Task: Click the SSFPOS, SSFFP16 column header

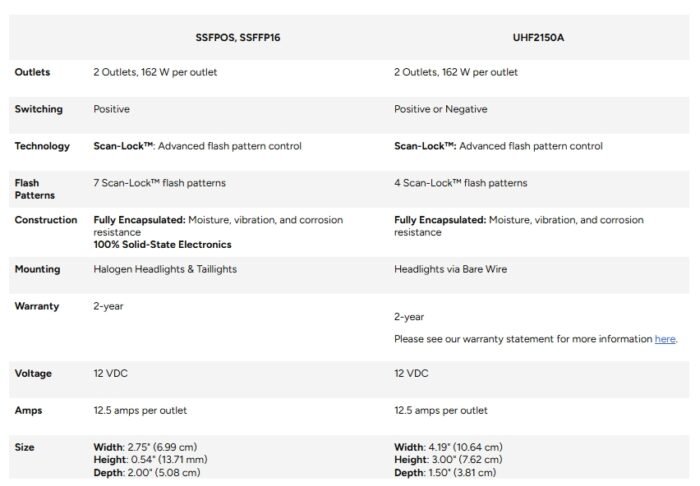Action: point(239,37)
